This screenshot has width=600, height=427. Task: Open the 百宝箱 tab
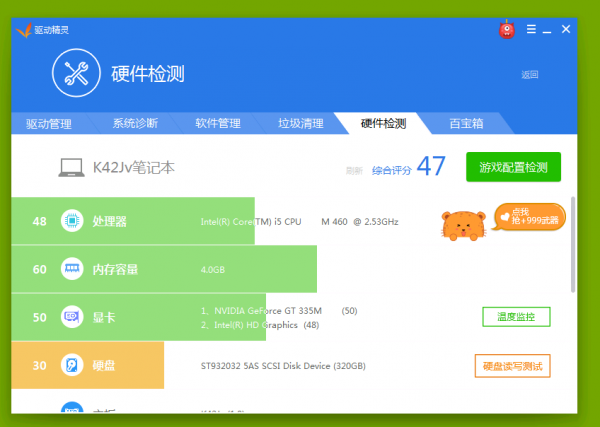tap(466, 123)
